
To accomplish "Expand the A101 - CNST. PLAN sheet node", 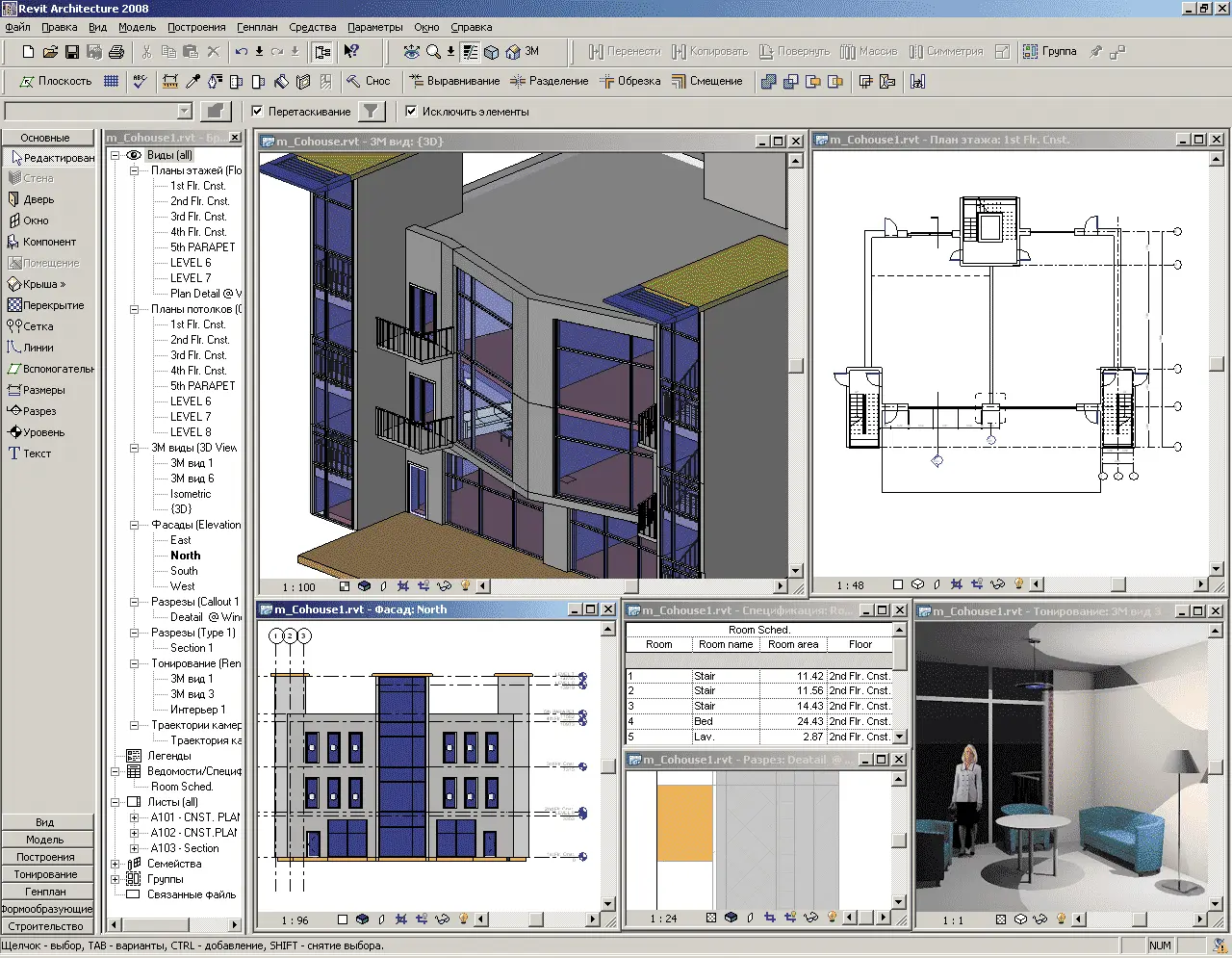I will (x=134, y=817).
